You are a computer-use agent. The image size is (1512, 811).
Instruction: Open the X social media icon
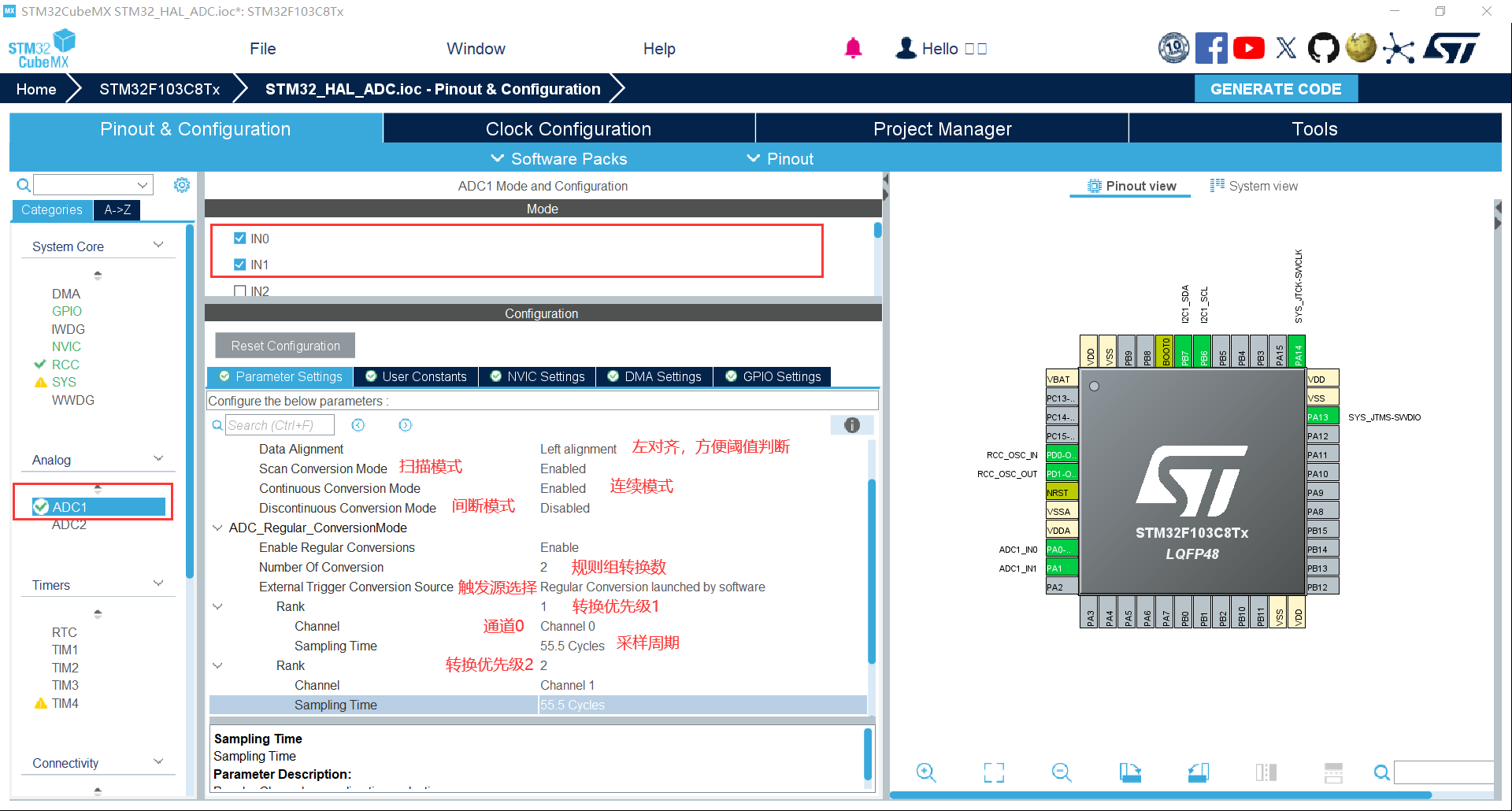point(1286,48)
